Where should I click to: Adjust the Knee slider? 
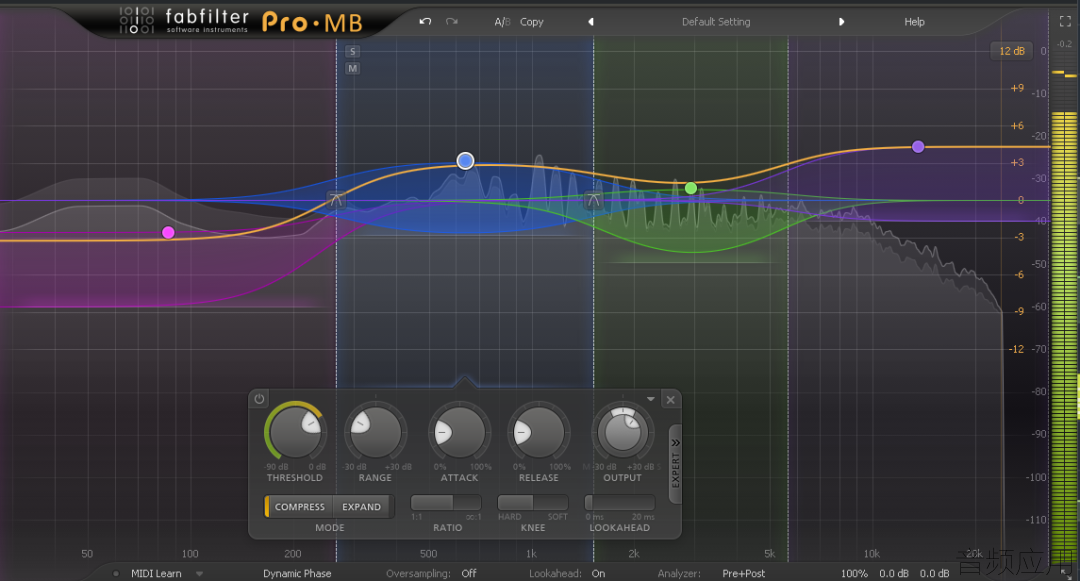[532, 503]
